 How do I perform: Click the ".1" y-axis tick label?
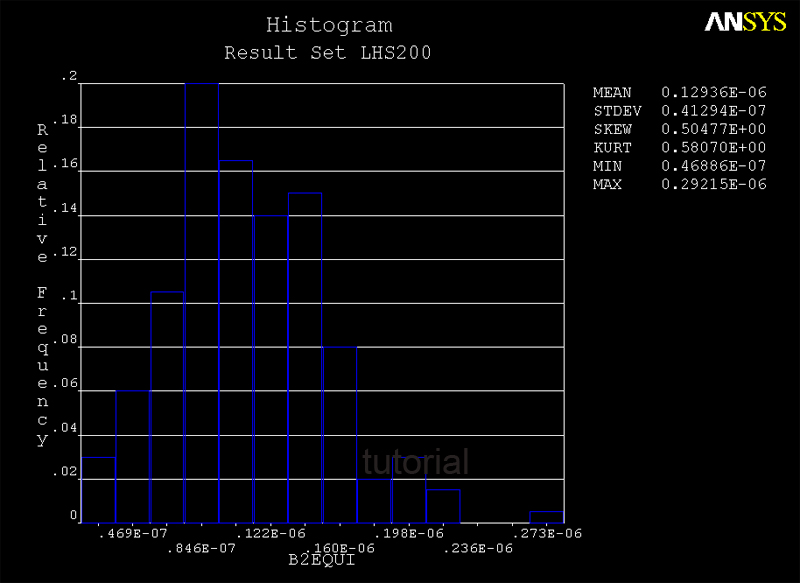pyautogui.click(x=69, y=296)
